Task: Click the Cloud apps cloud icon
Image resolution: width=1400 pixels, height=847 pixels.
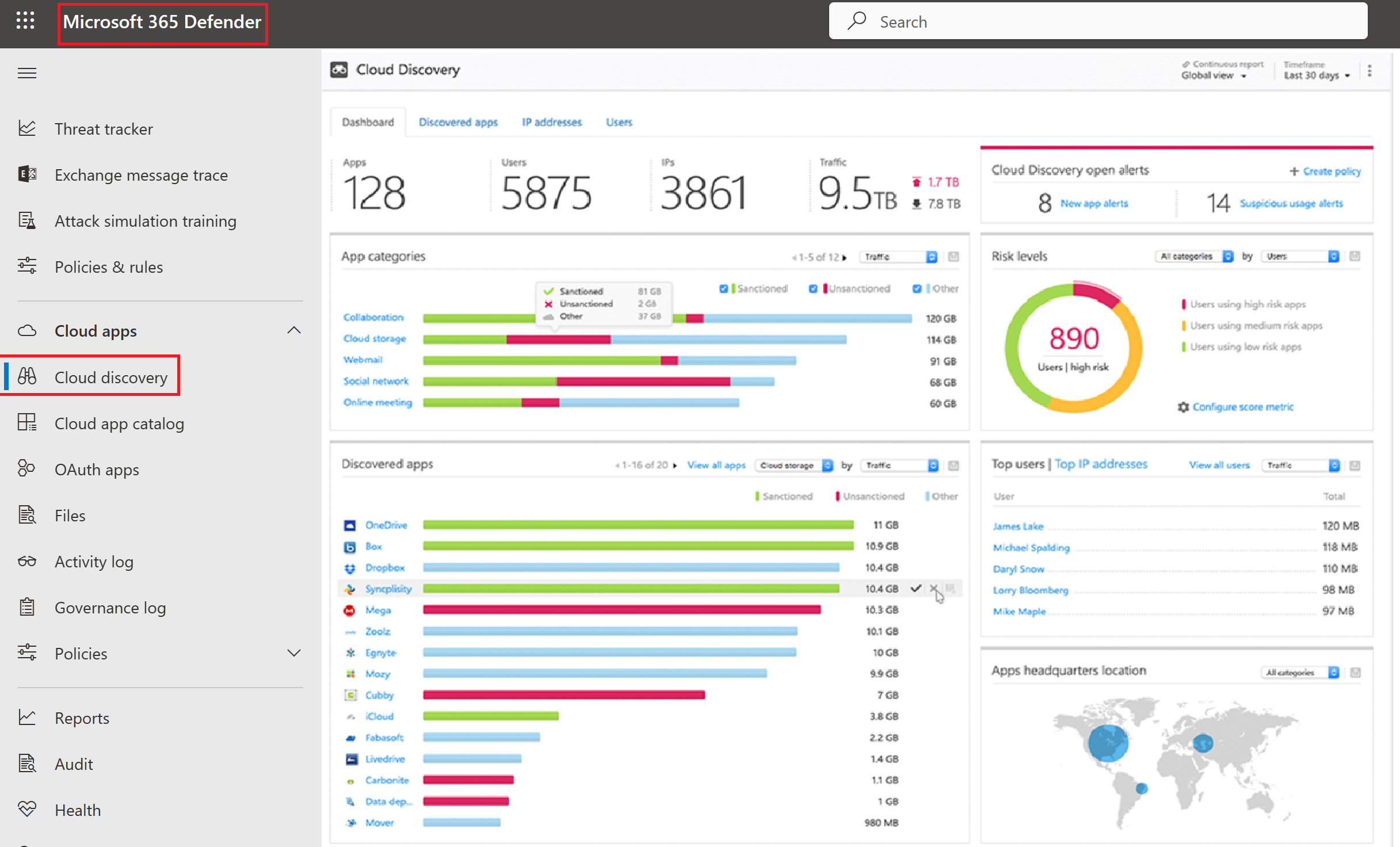Action: tap(27, 331)
